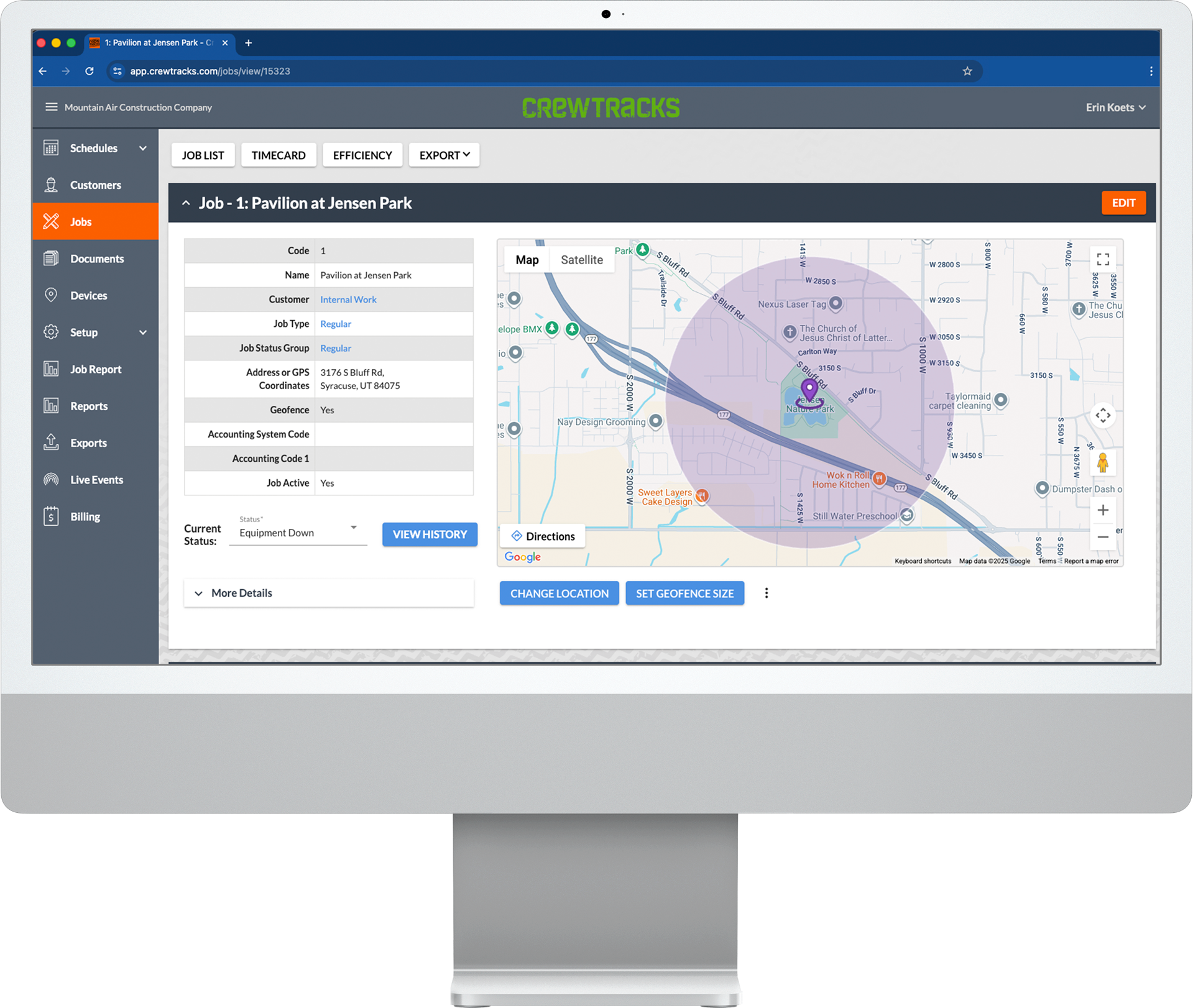Screen dimensions: 1193x1008
Task: Open Billing from the sidebar
Action: (85, 516)
